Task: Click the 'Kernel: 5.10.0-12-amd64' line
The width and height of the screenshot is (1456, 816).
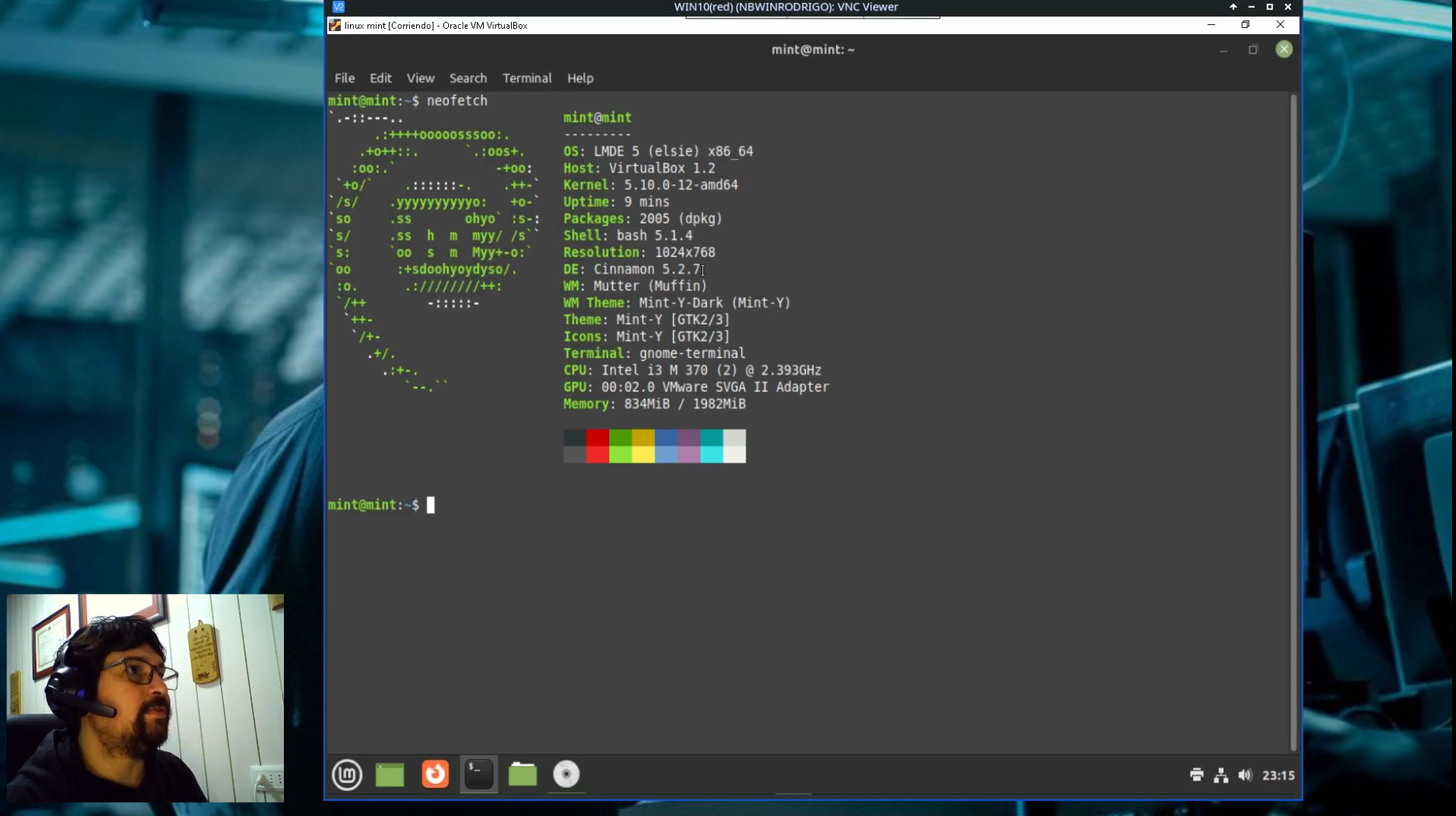Action: pos(651,185)
